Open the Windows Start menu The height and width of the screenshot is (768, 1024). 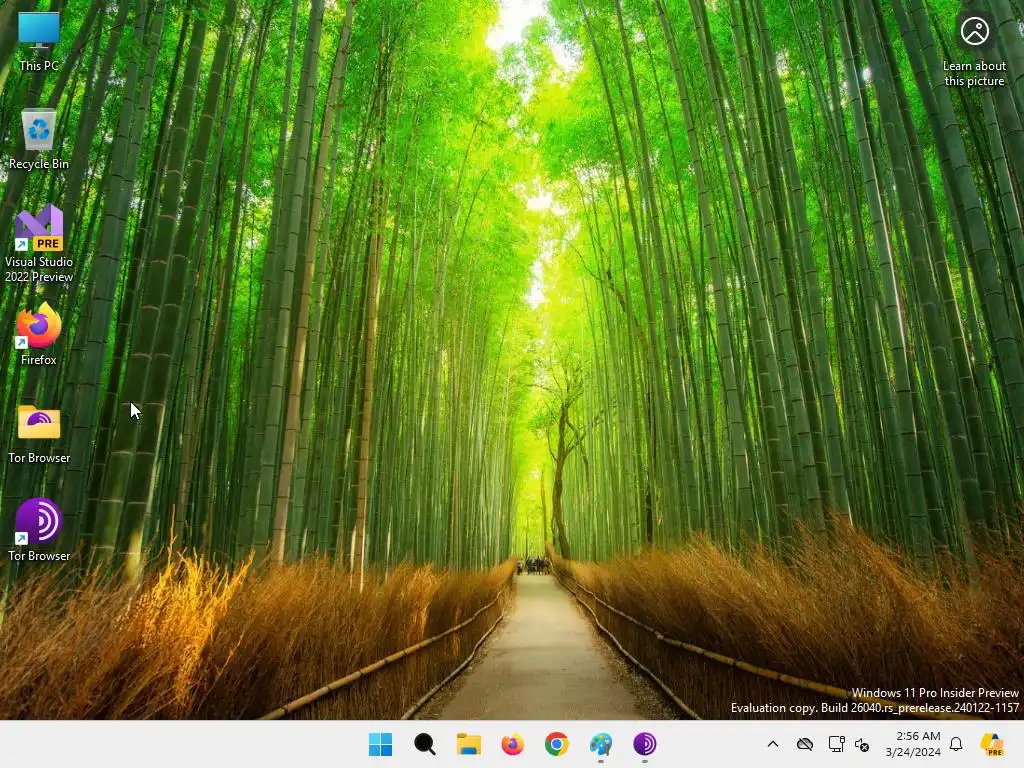click(380, 744)
